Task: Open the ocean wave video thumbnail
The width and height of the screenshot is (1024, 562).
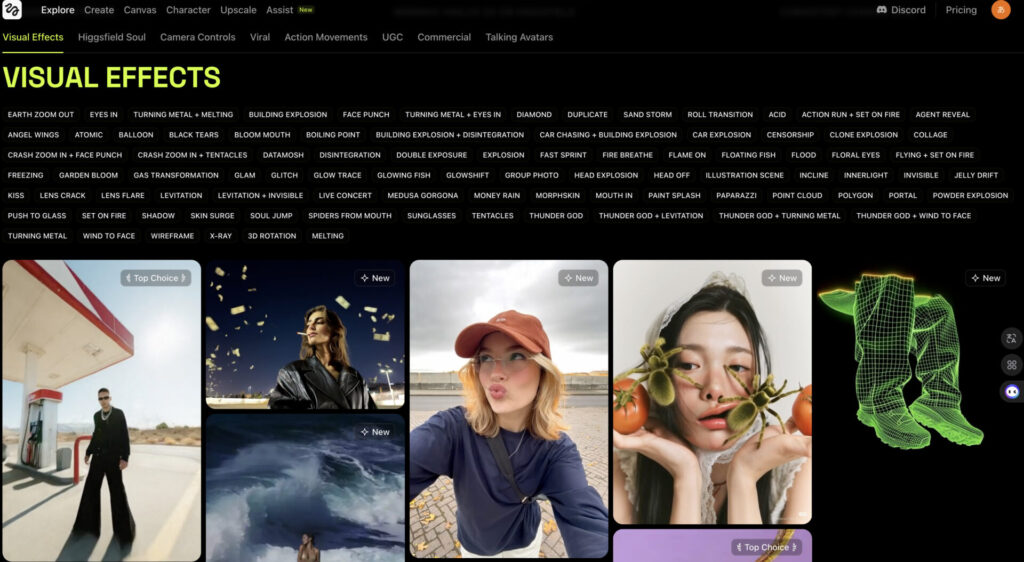Action: 305,488
